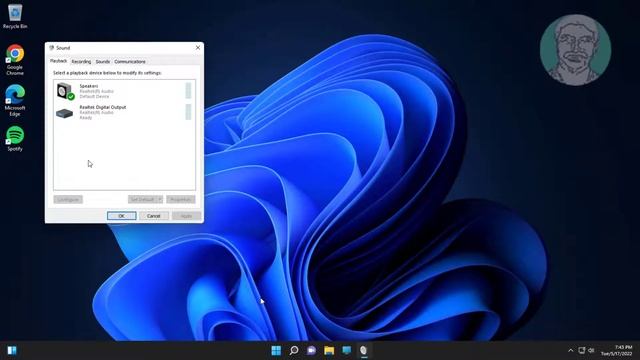This screenshot has width=640, height=360.
Task: Click the "Realtek Digital Output" label
Action: (x=103, y=107)
